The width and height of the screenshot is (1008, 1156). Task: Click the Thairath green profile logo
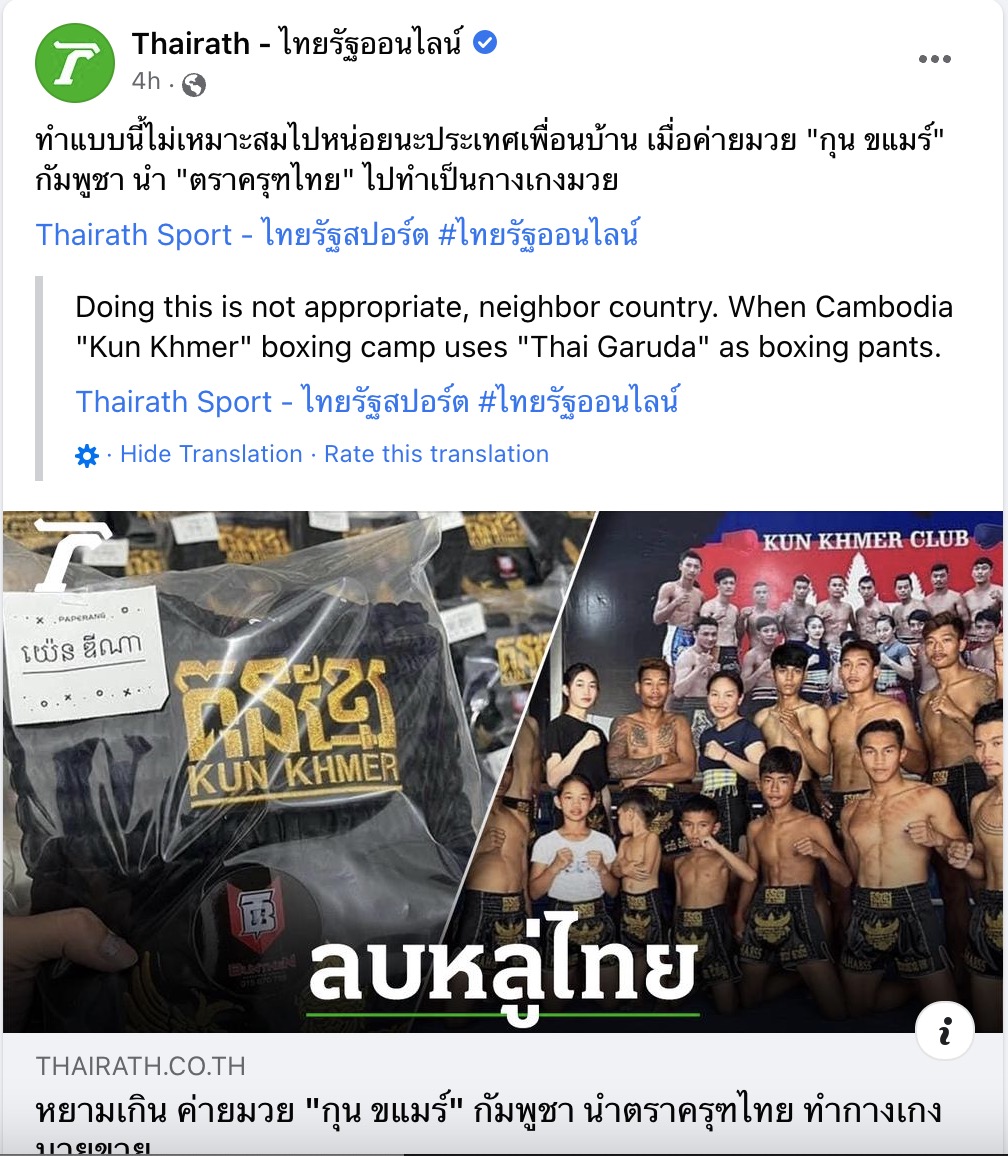coord(75,63)
